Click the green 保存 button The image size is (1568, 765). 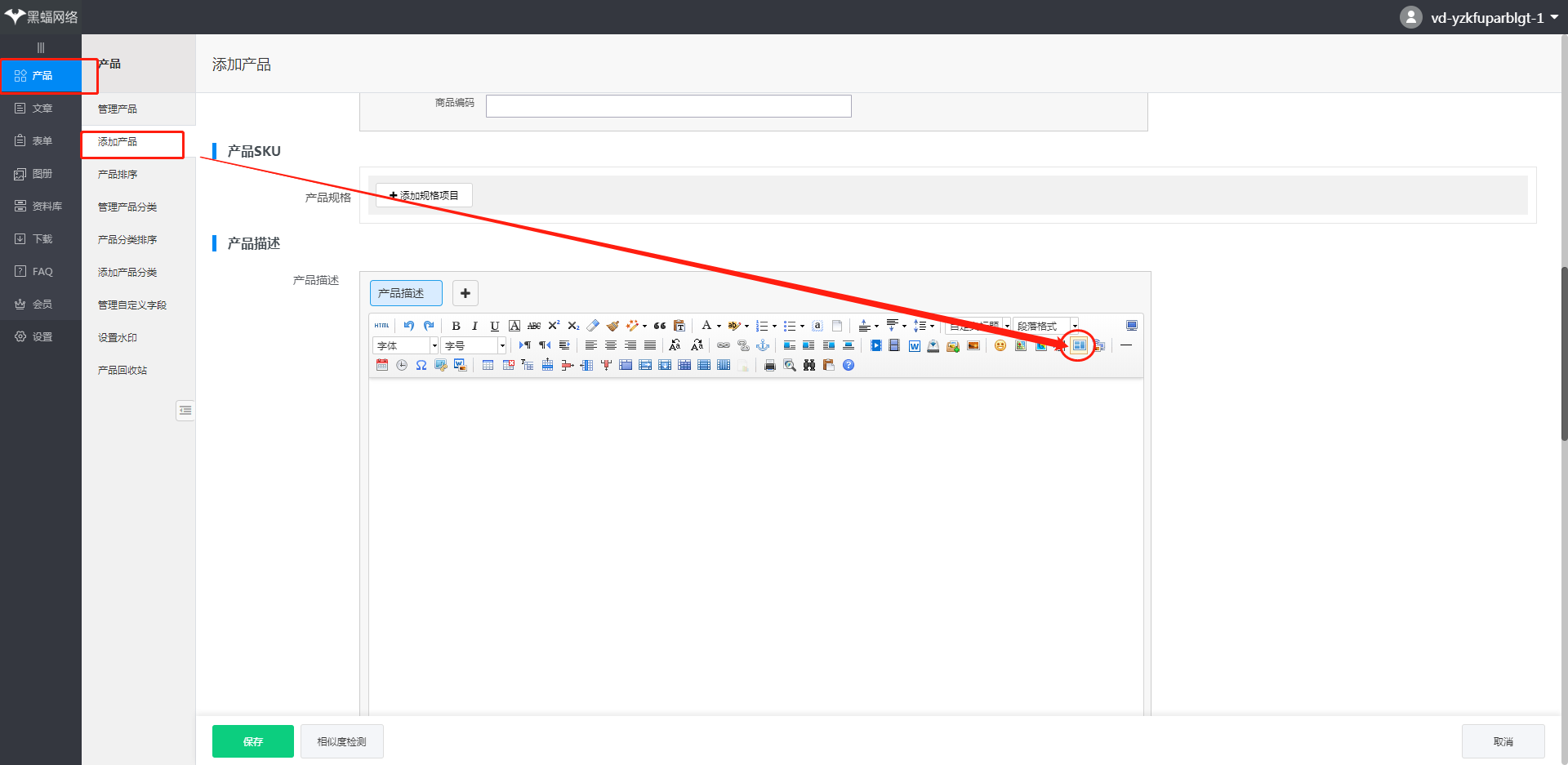[252, 741]
